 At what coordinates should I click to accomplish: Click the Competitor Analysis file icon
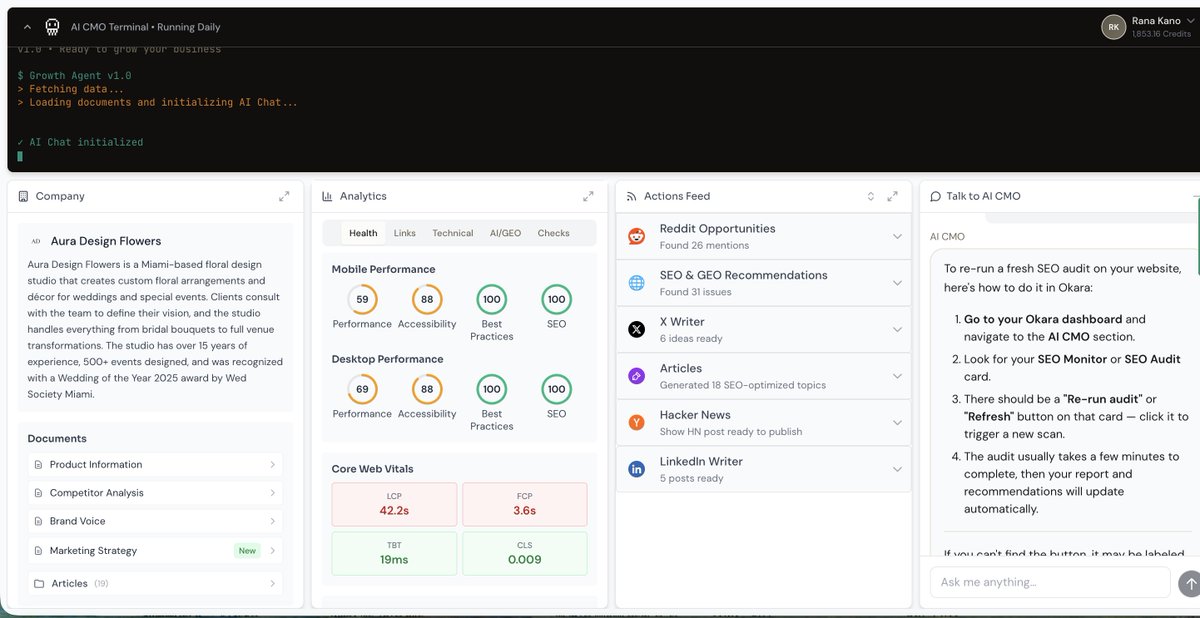point(39,493)
